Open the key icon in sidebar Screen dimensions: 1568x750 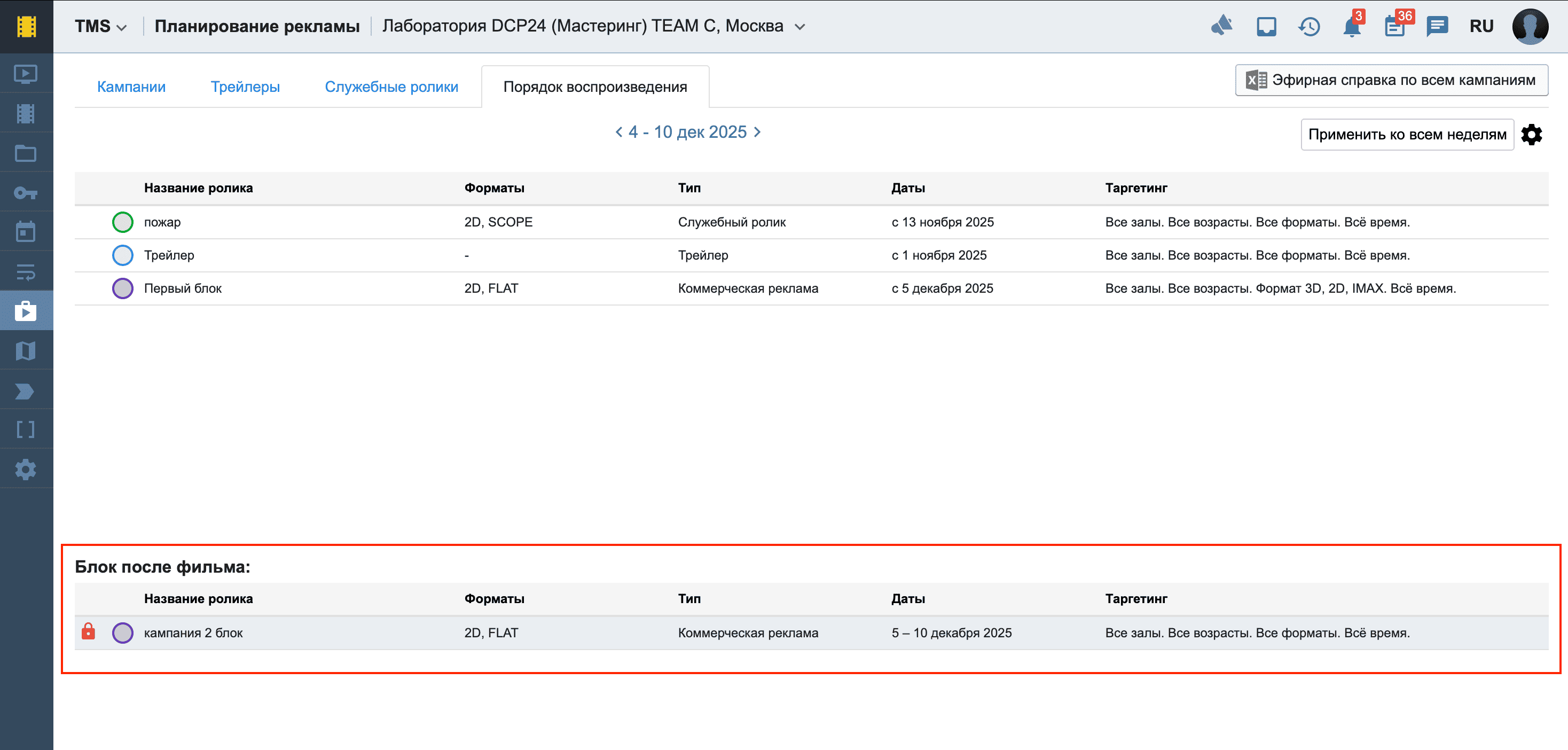coord(26,193)
